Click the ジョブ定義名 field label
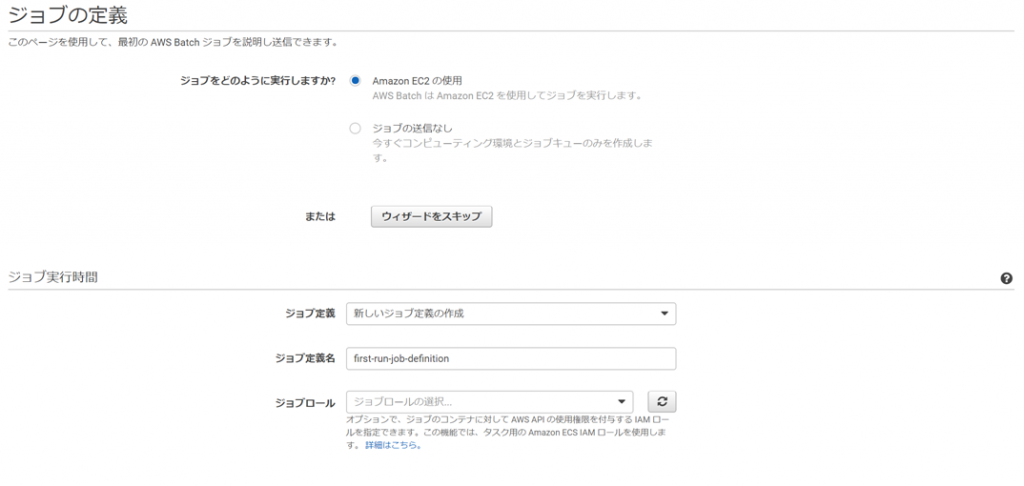 (304, 358)
